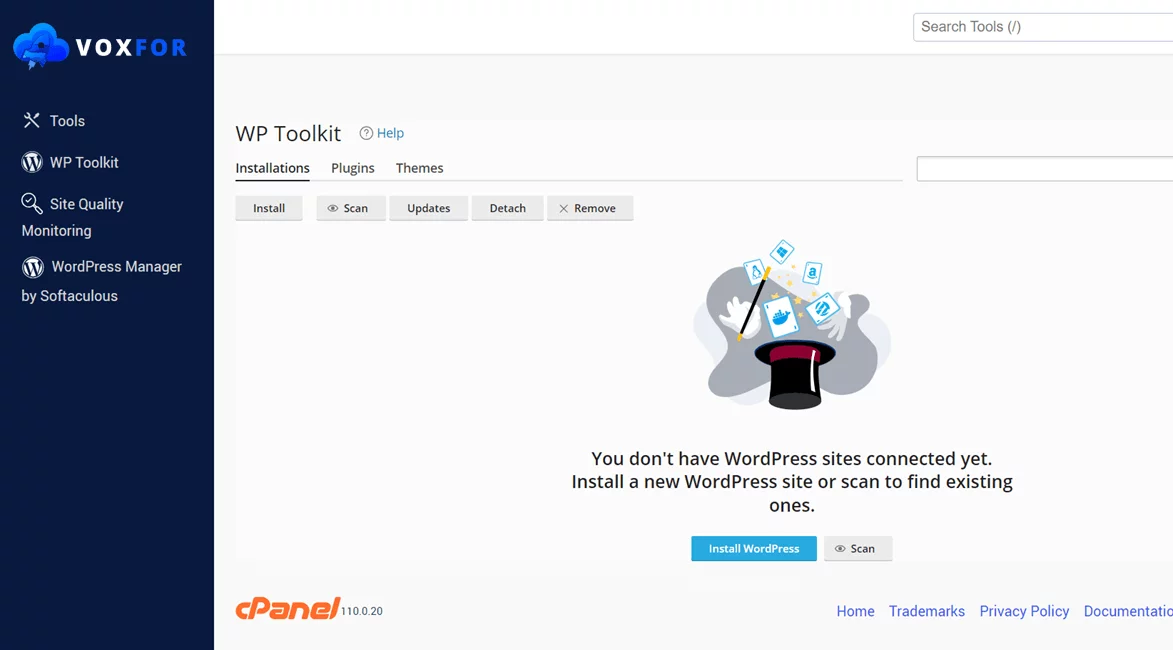Switch to the Plugins tab
The width and height of the screenshot is (1173, 650).
pyautogui.click(x=353, y=168)
